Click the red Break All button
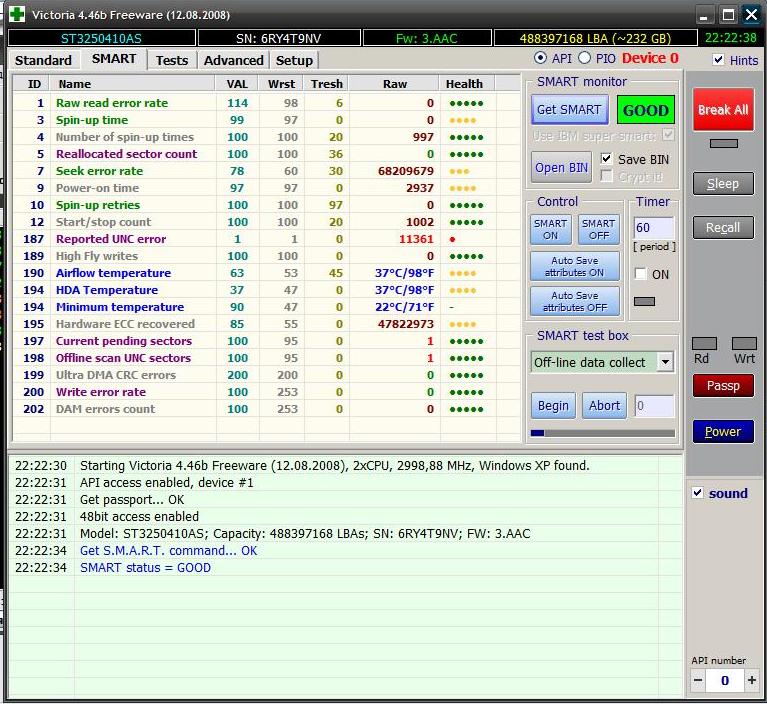 pyautogui.click(x=723, y=110)
